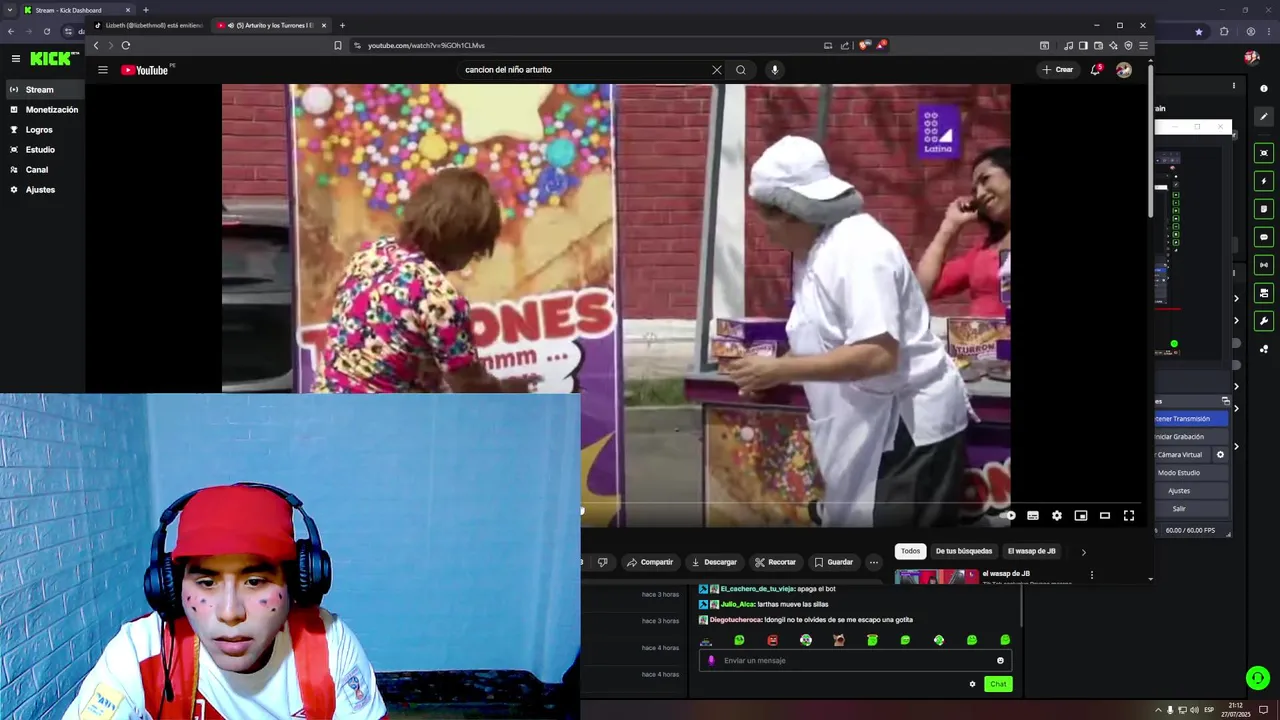The image size is (1280, 720).
Task: Toggle YouTube autoplay switch
Action: (x=1009, y=516)
